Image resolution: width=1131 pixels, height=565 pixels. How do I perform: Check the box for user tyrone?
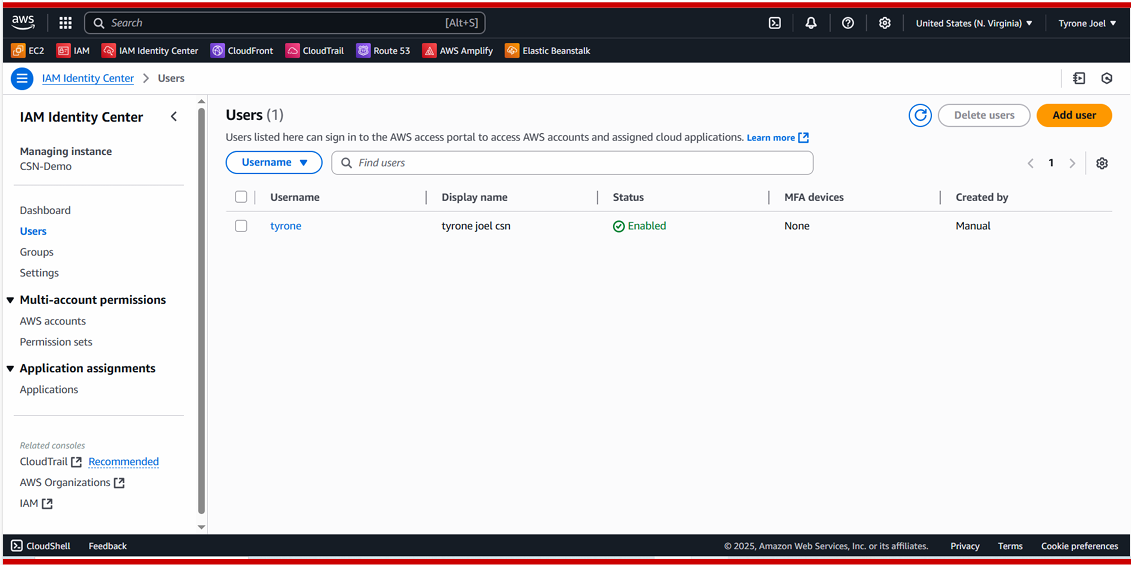[x=241, y=226]
